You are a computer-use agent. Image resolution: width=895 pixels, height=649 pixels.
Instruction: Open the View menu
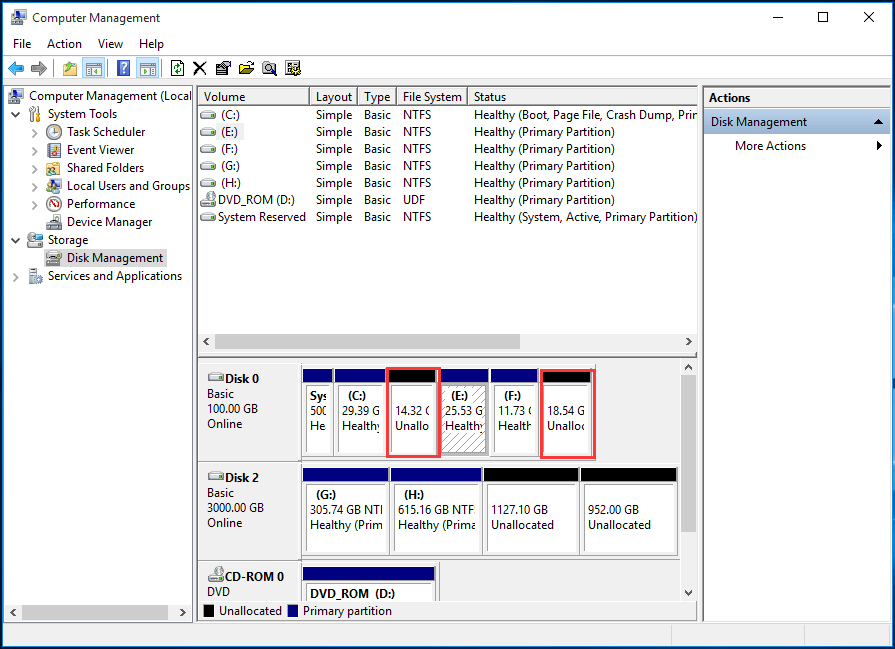pos(110,44)
